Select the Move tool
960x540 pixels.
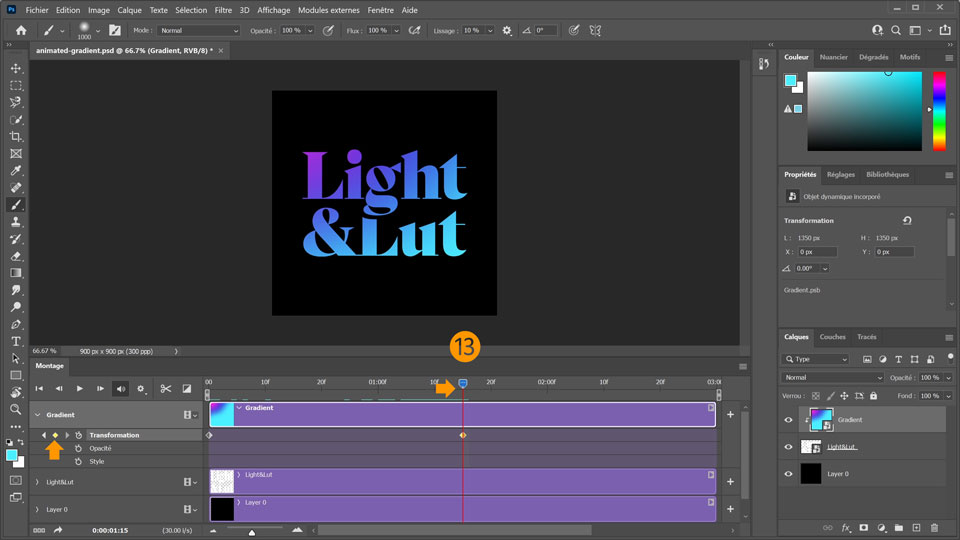point(16,68)
